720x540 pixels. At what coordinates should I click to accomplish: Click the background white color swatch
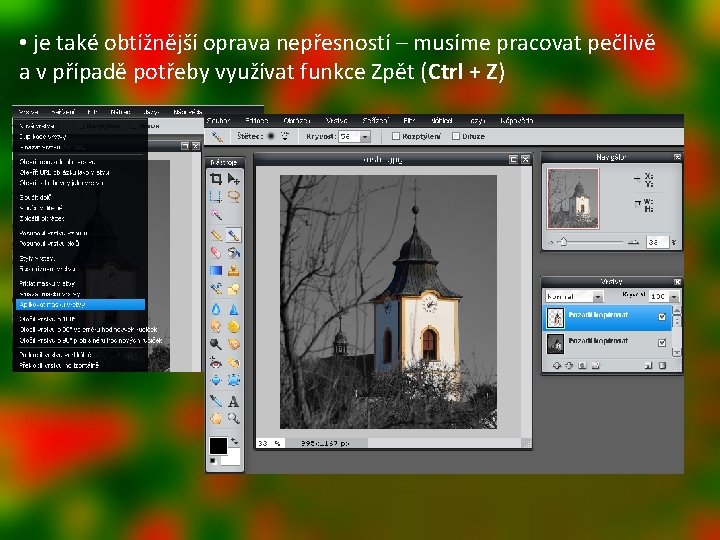(x=232, y=457)
